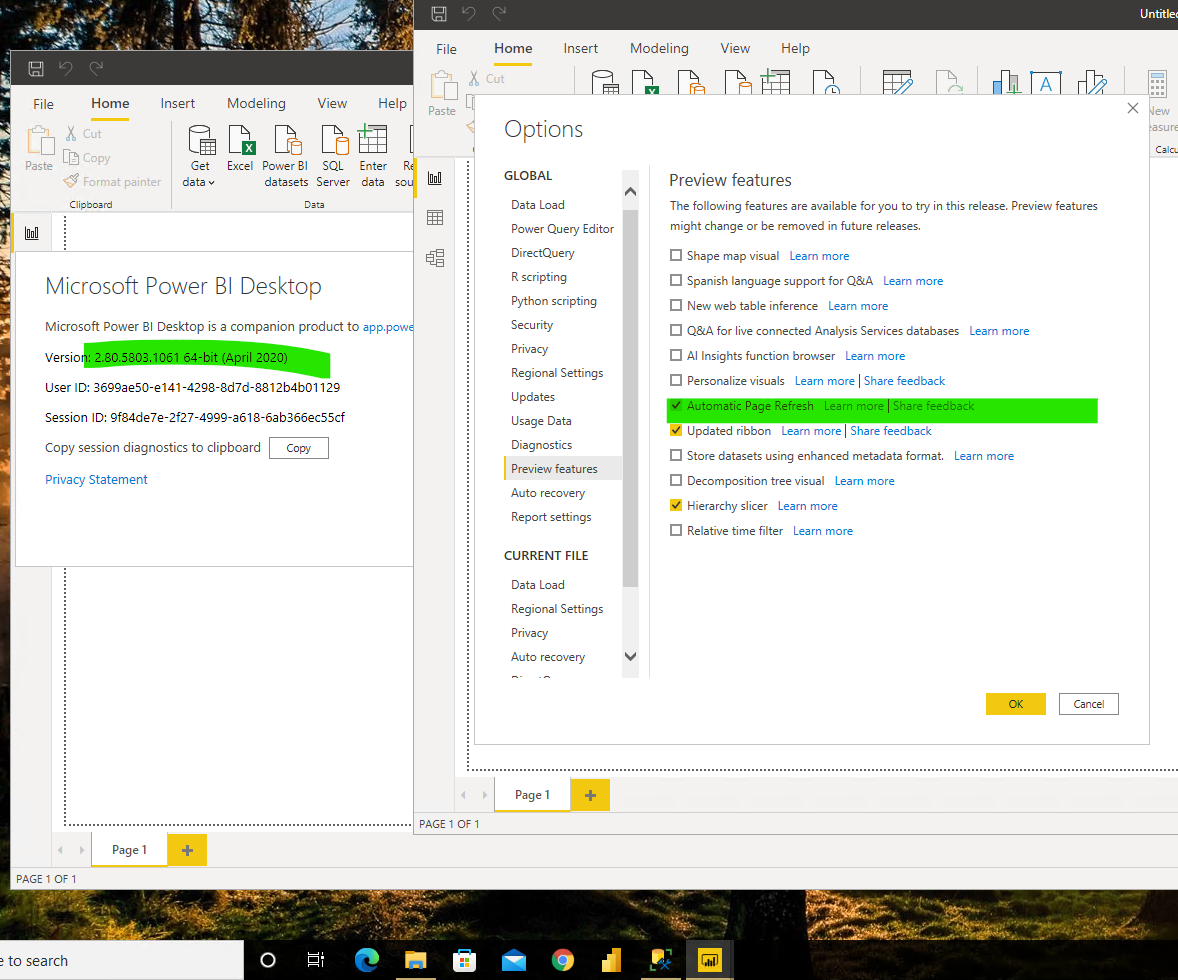Click Paste icon in left window ribbon
Screen dimensions: 1178x980
tap(39, 149)
